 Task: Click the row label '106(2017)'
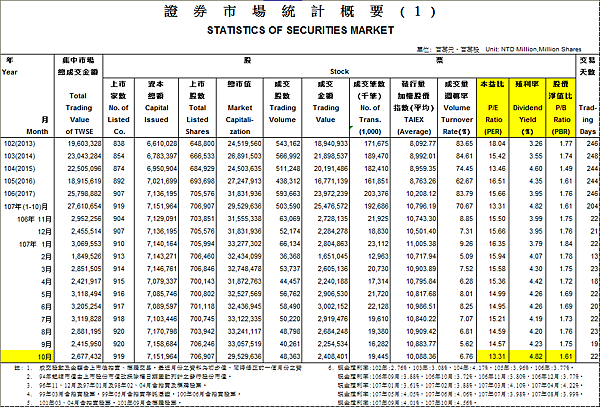coord(20,194)
